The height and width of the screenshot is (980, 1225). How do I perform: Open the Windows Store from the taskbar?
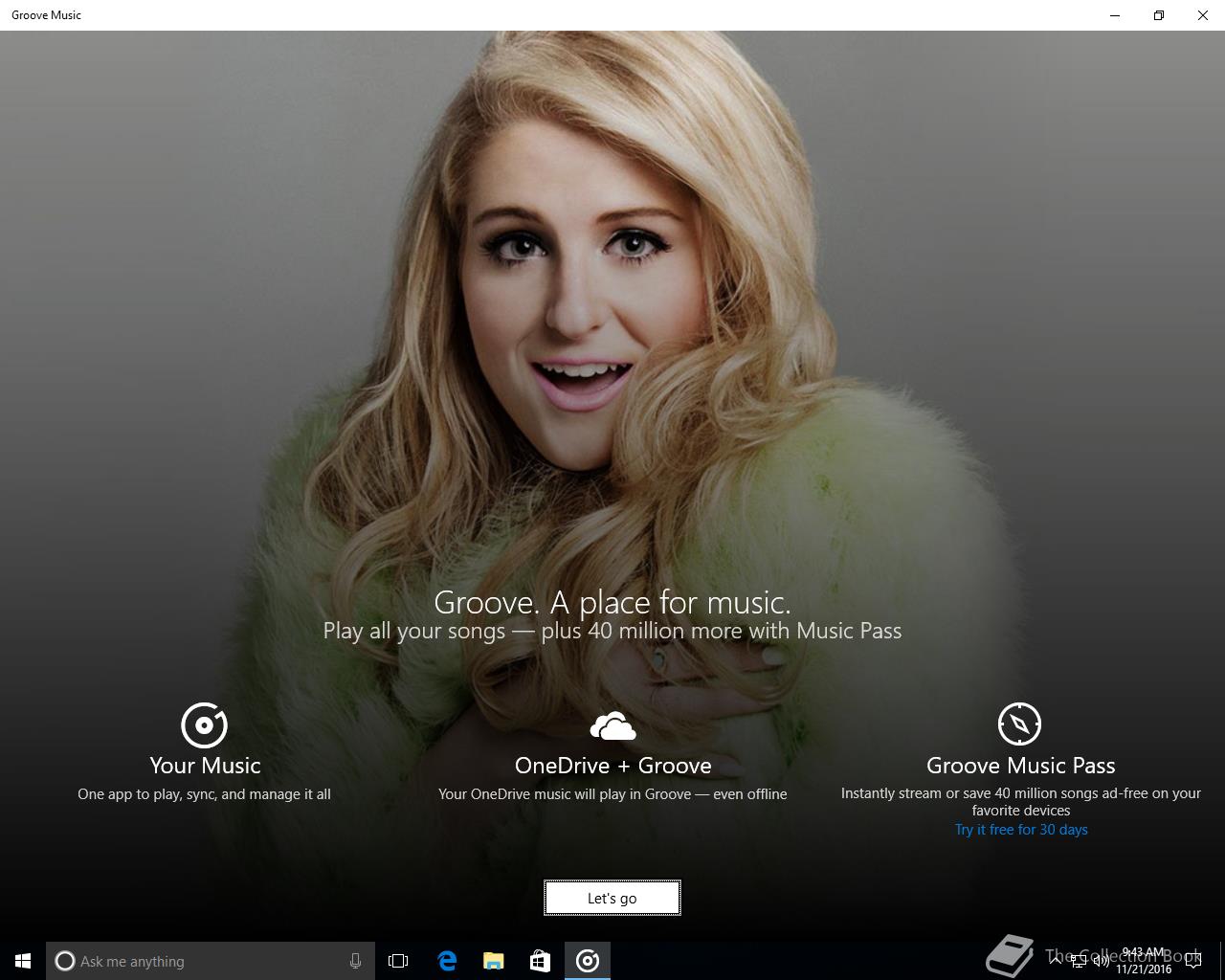540,961
